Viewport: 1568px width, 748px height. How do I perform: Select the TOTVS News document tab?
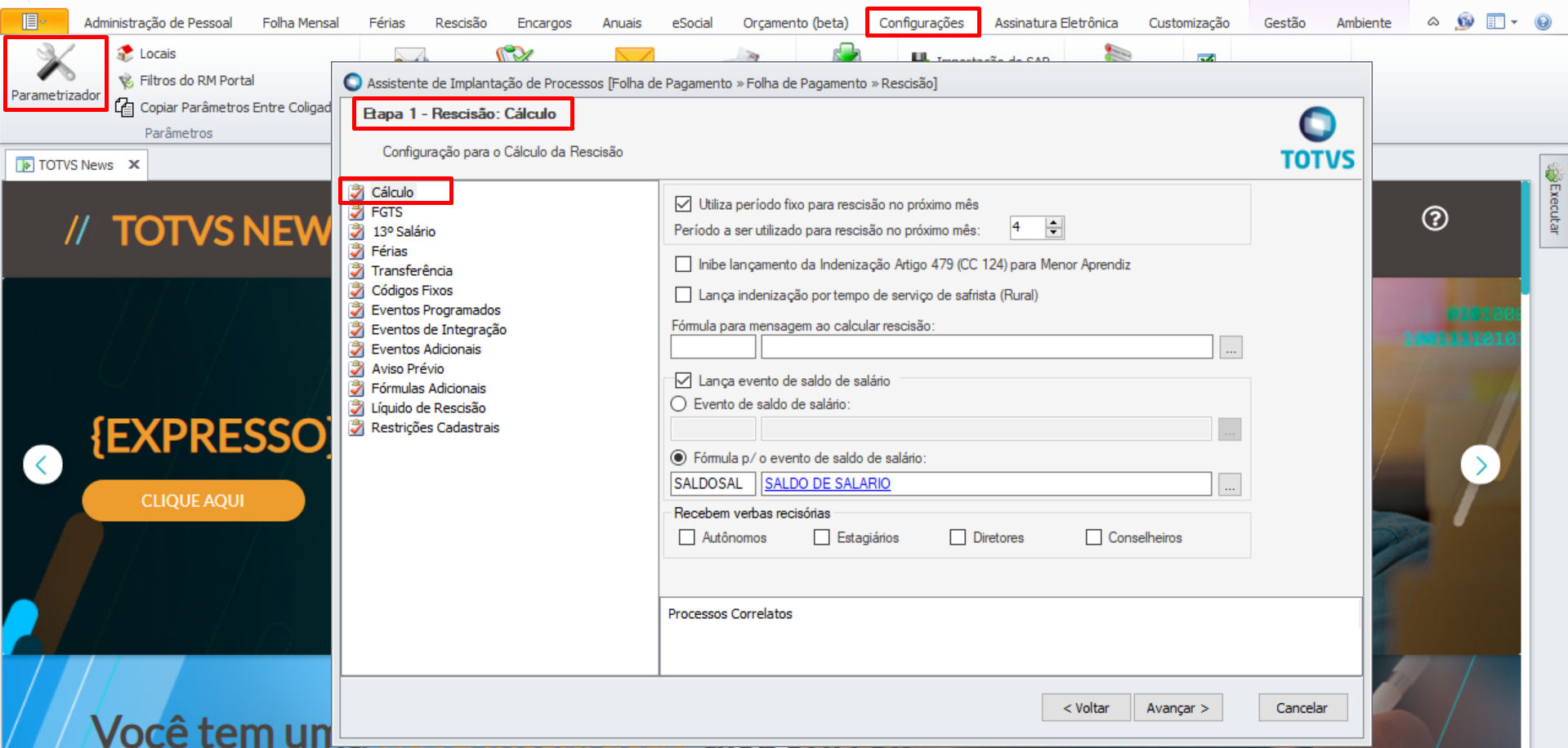click(x=76, y=165)
